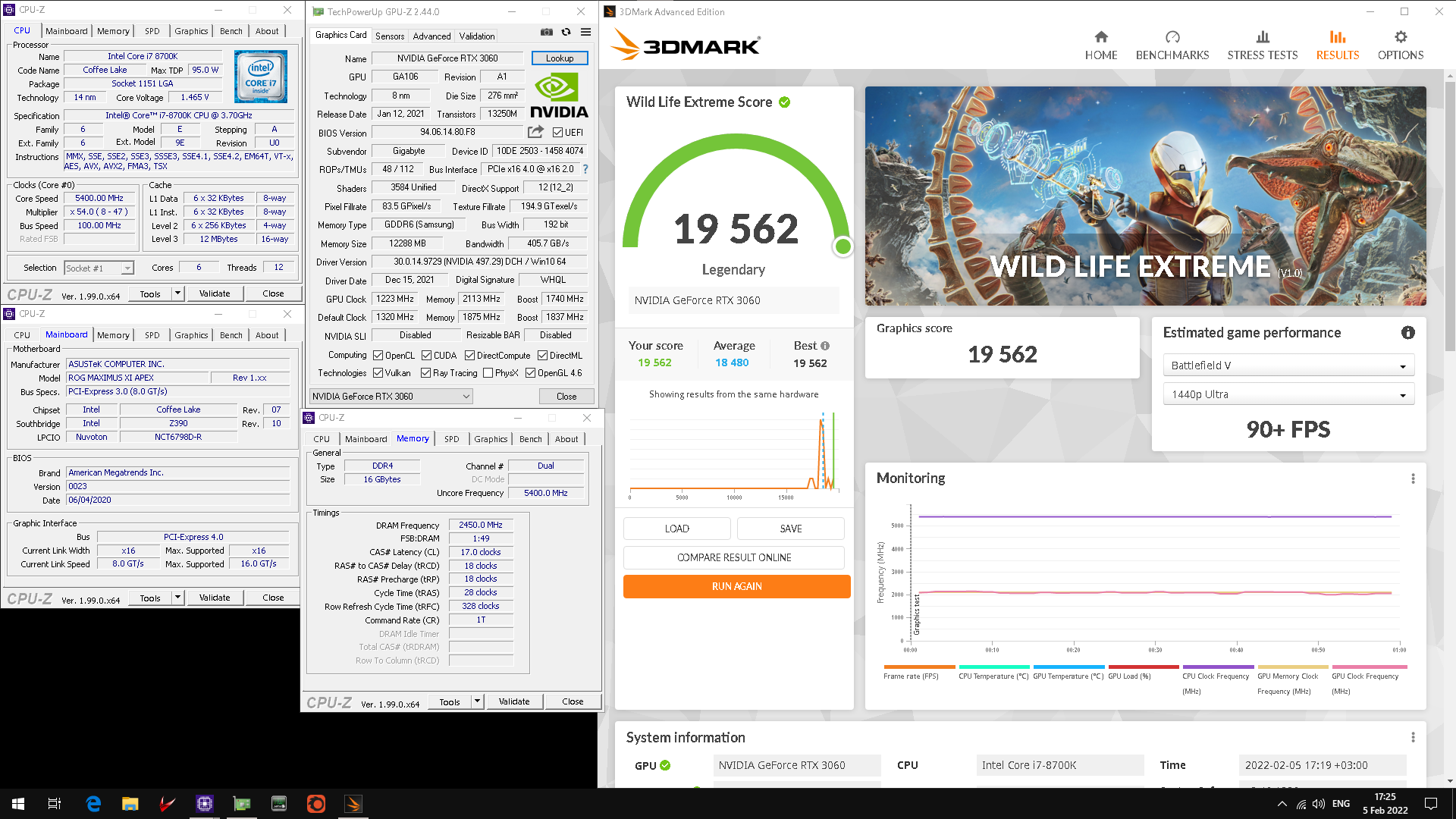
Task: Open Graphics tab in Mainboard CPU-Z window
Action: point(191,335)
